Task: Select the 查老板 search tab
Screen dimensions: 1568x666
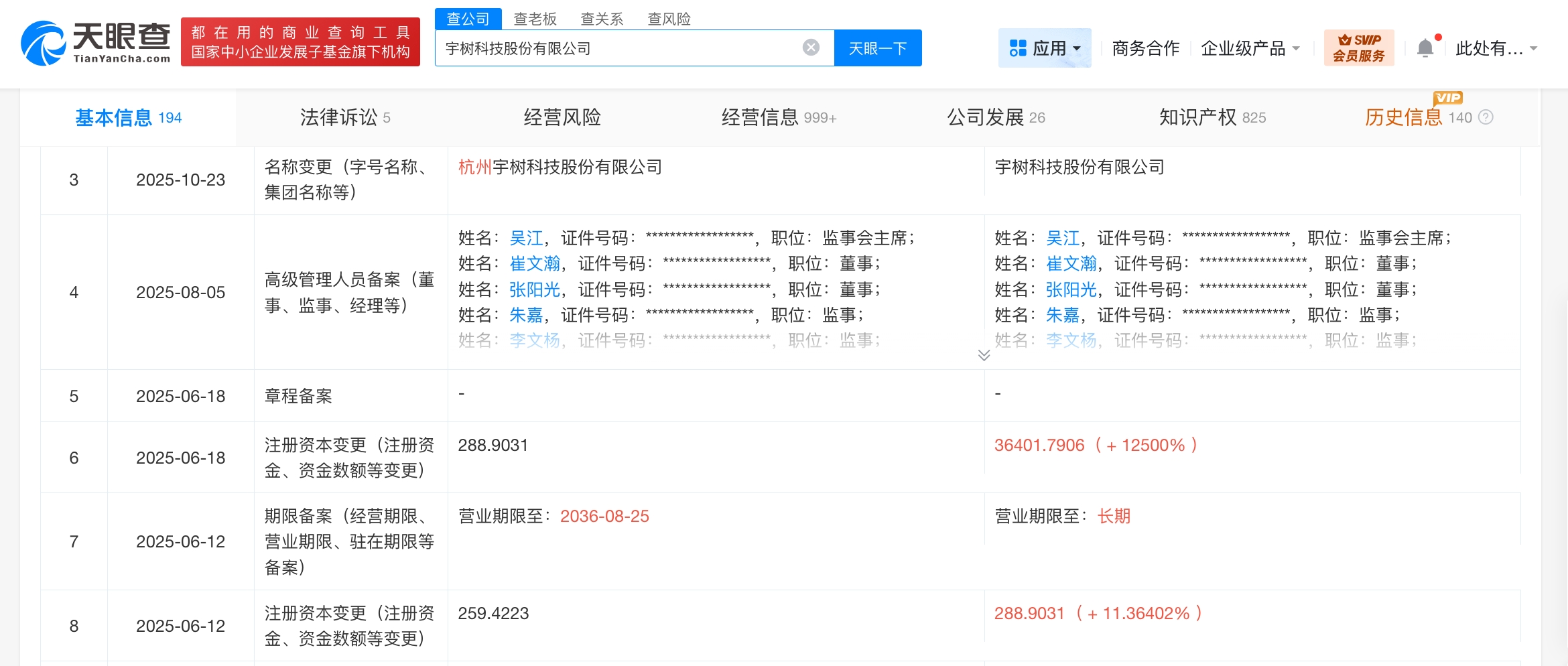Action: [x=535, y=19]
